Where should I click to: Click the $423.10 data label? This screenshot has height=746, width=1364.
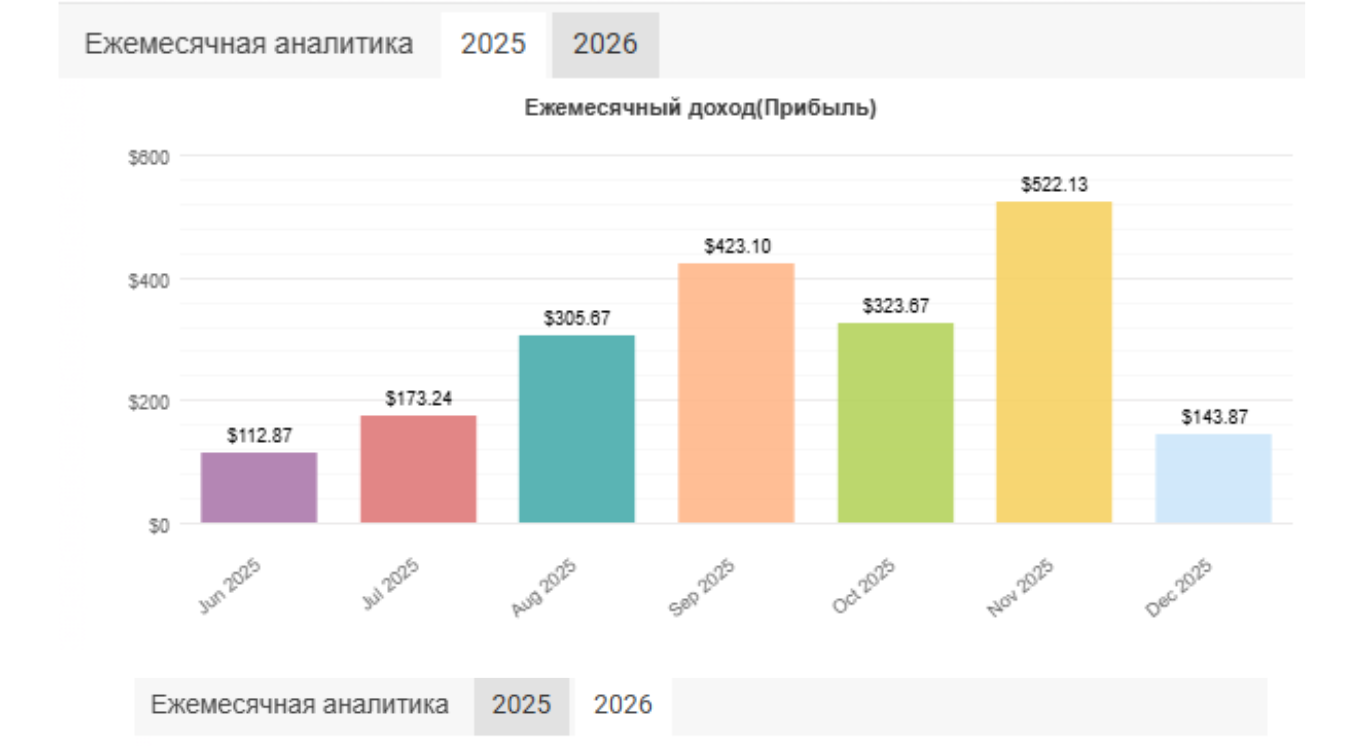pyautogui.click(x=736, y=246)
